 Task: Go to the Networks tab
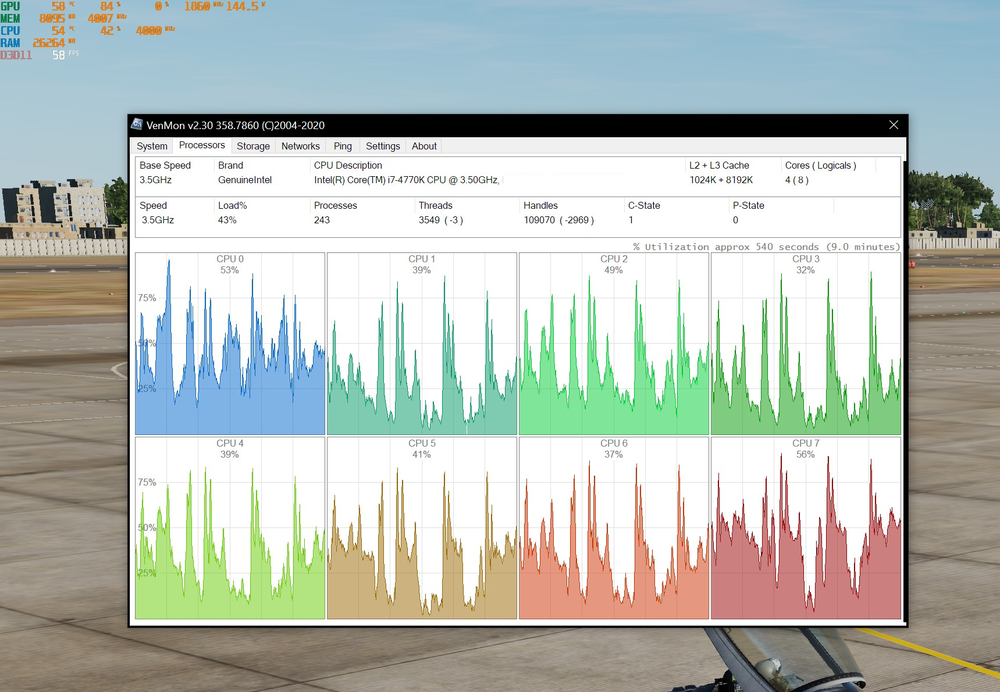coord(300,146)
